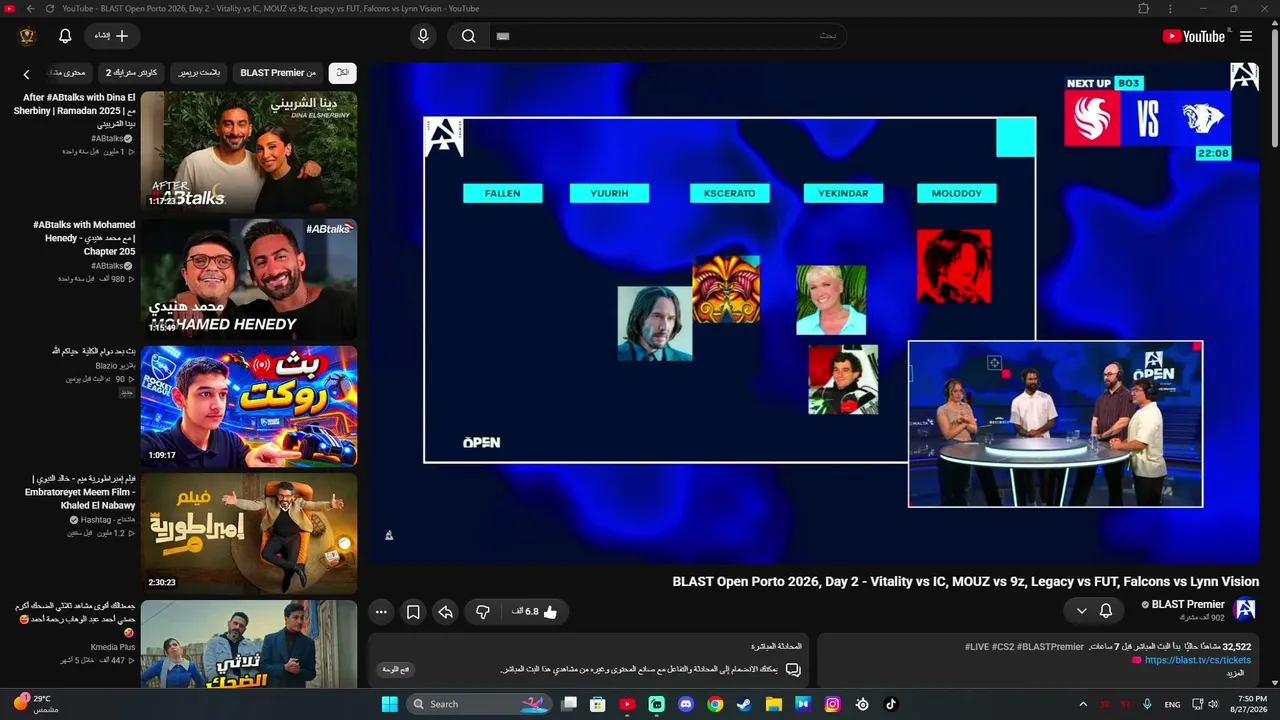Open the Embratoreyet Meem film thumbnail

click(x=248, y=533)
